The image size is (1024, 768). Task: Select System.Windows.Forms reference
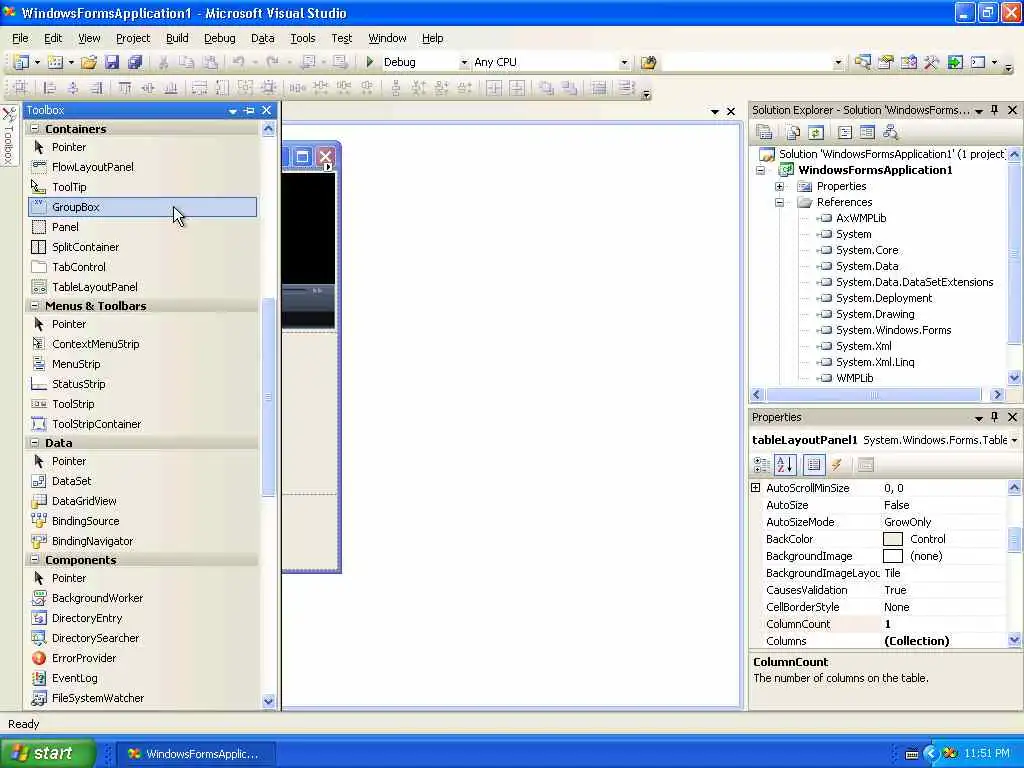click(x=893, y=330)
